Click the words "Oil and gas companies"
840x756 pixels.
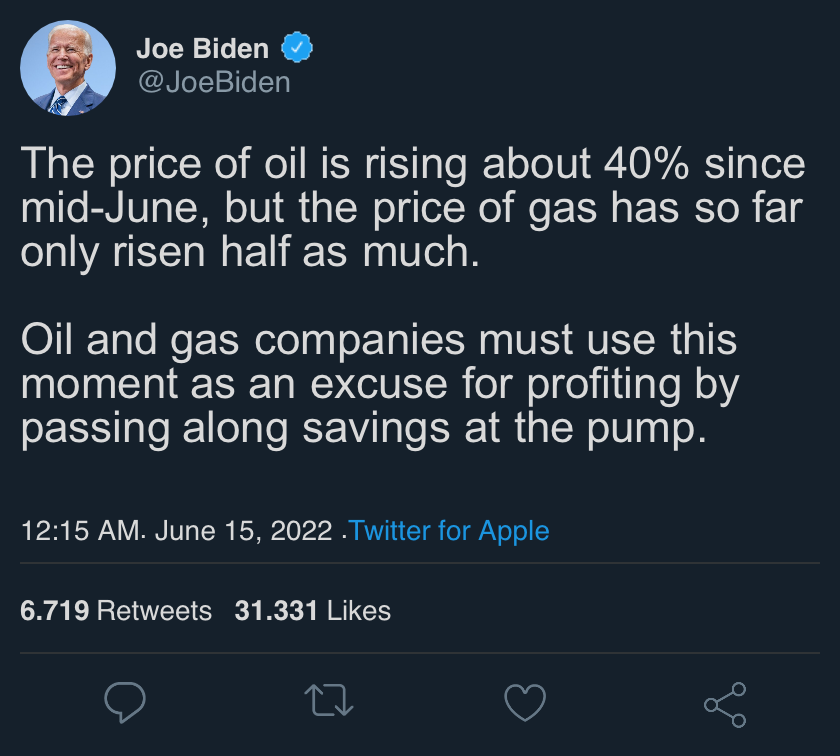pos(242,340)
